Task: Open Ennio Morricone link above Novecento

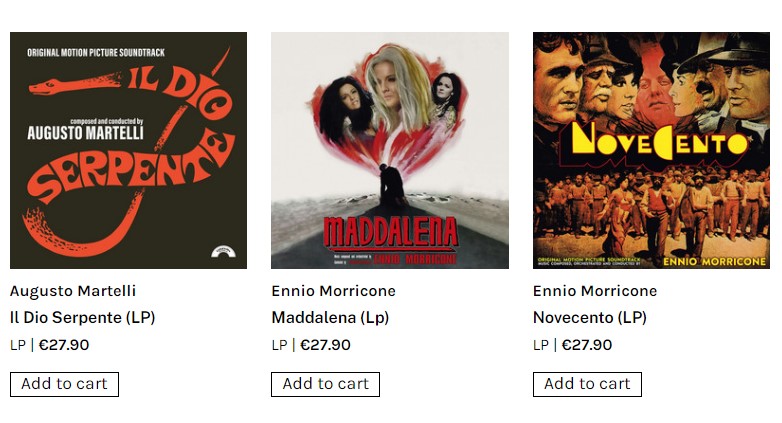Action: point(595,291)
